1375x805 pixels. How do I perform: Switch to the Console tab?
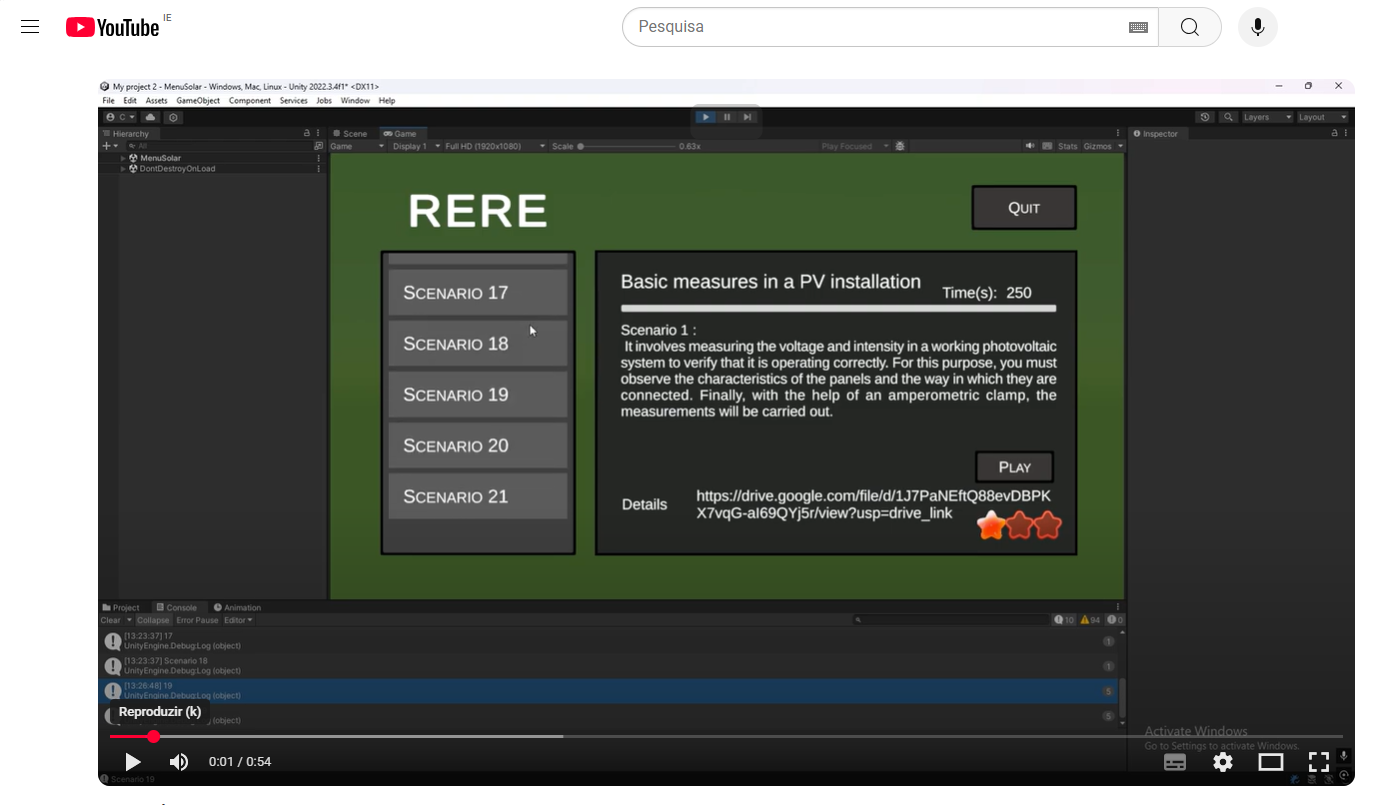(x=180, y=607)
